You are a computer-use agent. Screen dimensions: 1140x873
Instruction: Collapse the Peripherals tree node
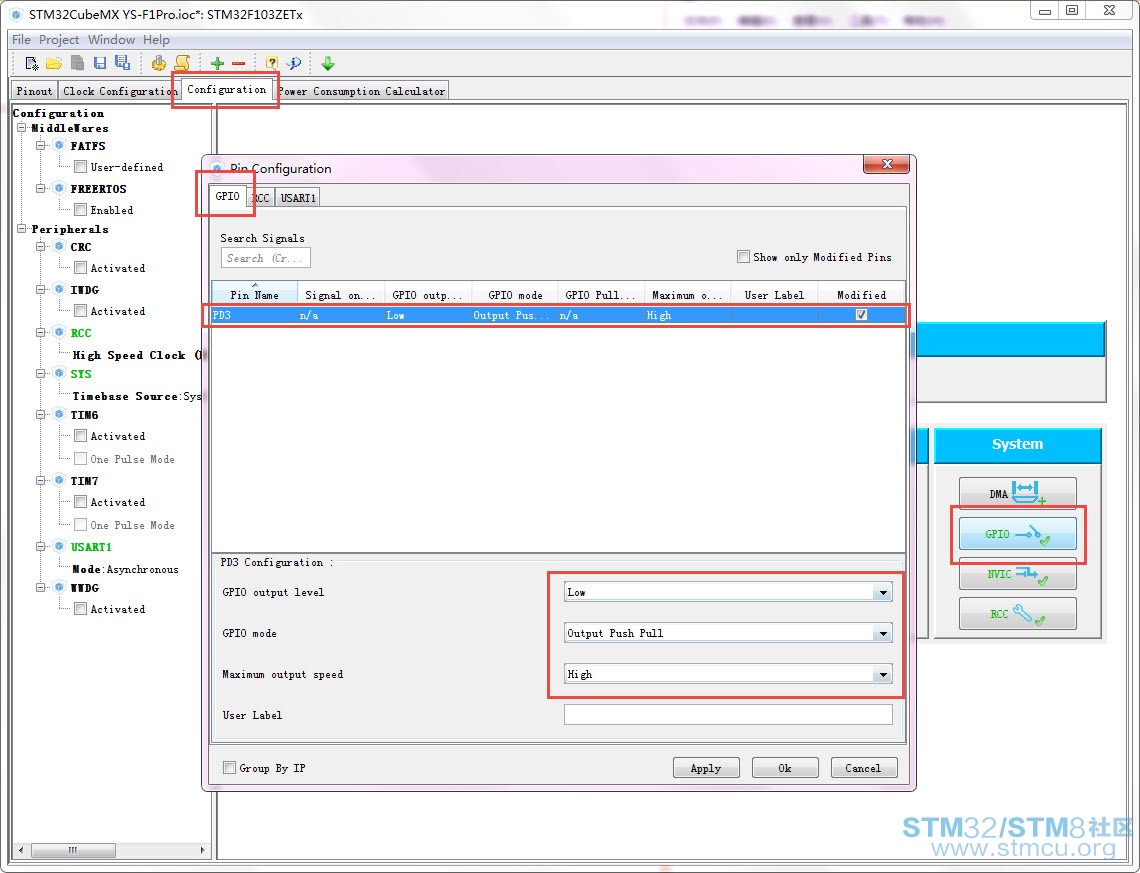22,229
